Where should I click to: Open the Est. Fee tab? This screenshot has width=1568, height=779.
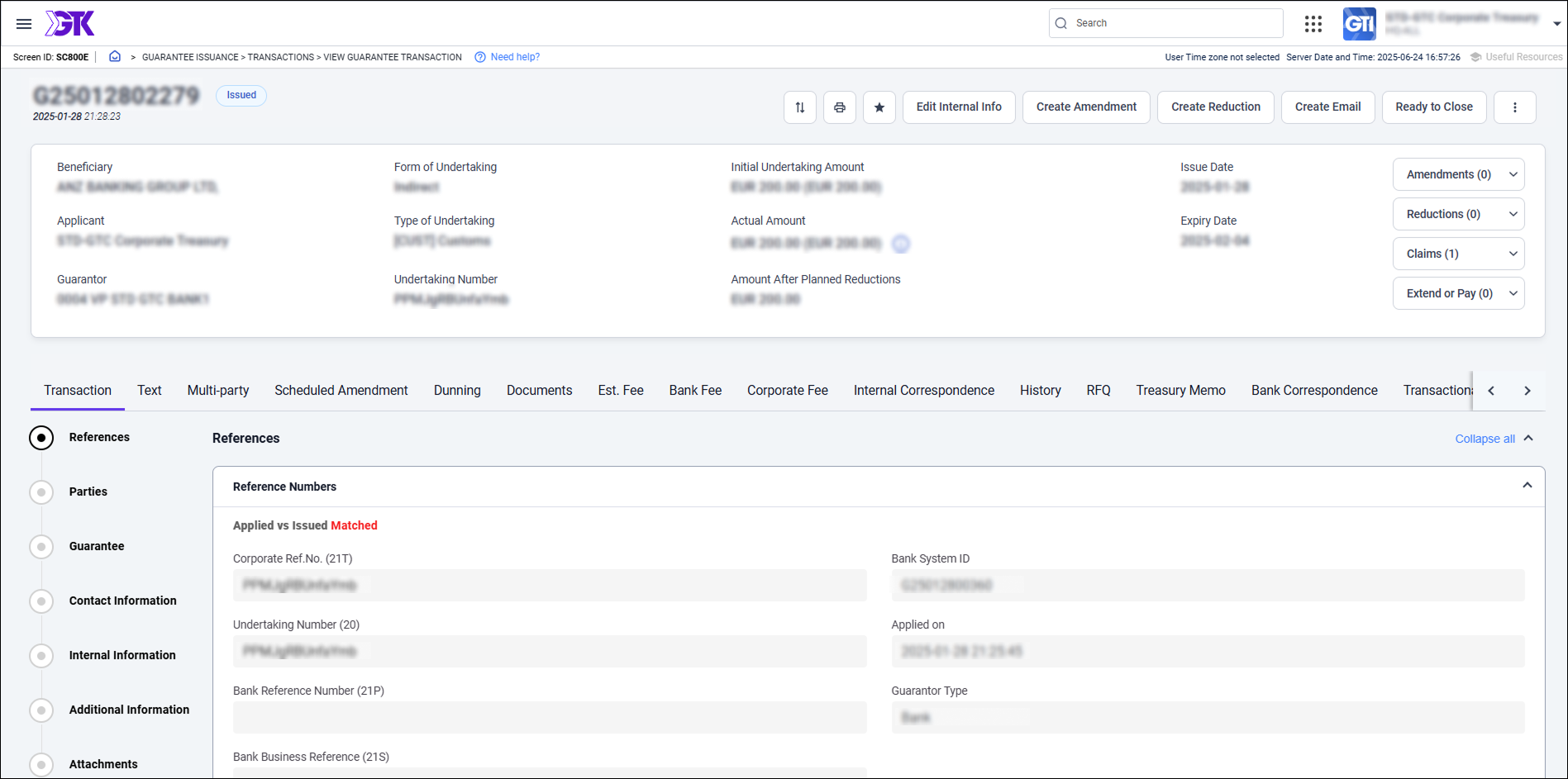(x=621, y=390)
